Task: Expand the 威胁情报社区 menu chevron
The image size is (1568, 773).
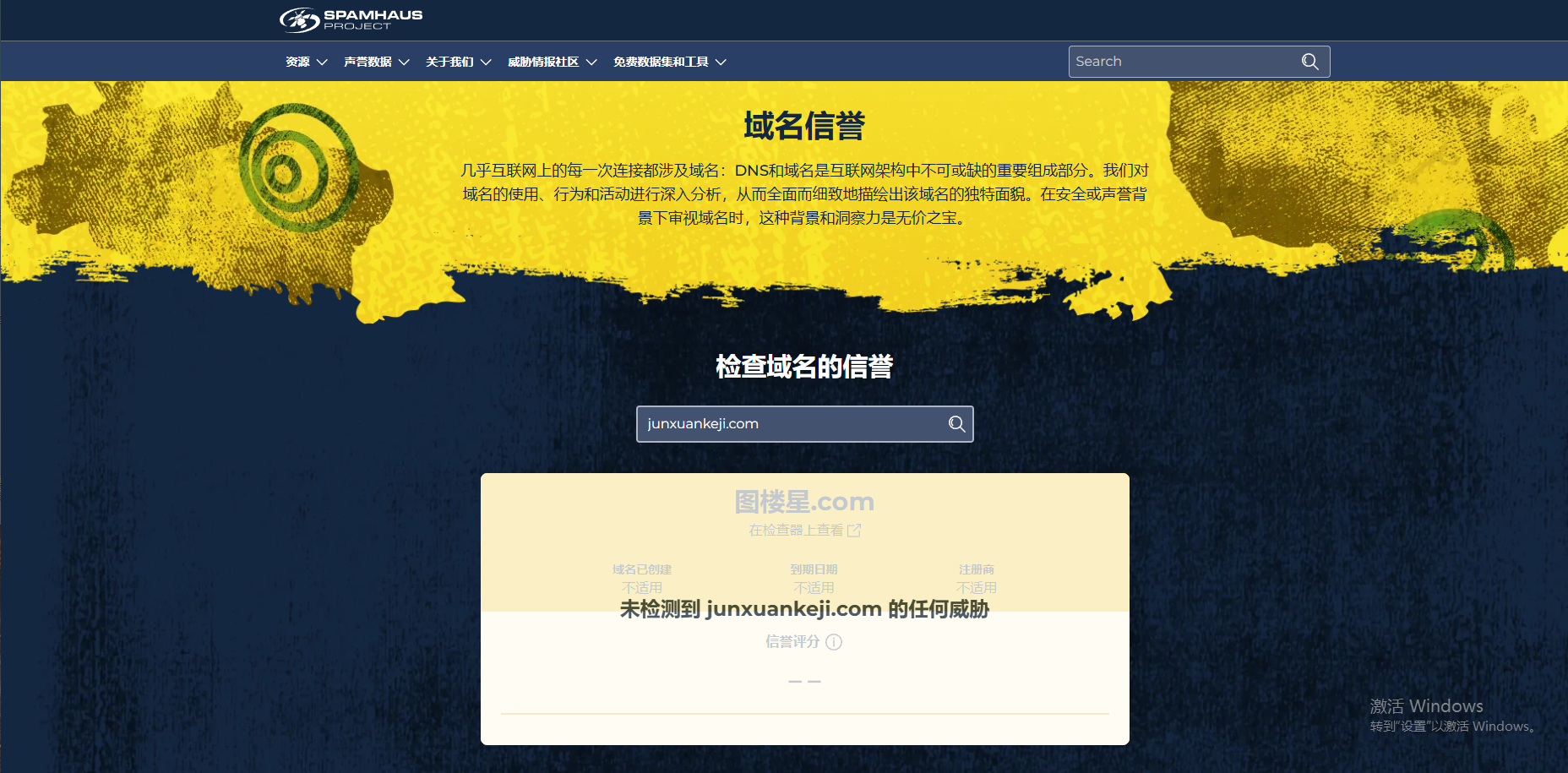Action: tap(591, 63)
